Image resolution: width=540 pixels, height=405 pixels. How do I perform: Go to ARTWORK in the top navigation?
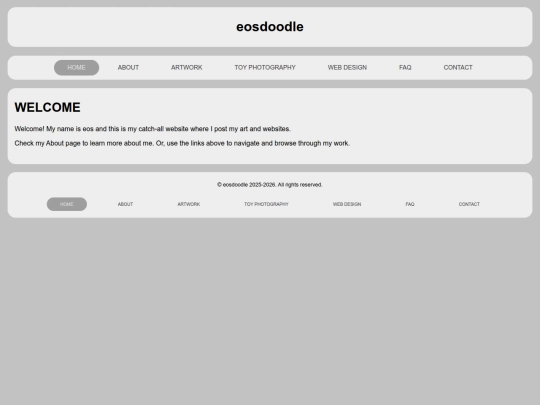coord(187,68)
